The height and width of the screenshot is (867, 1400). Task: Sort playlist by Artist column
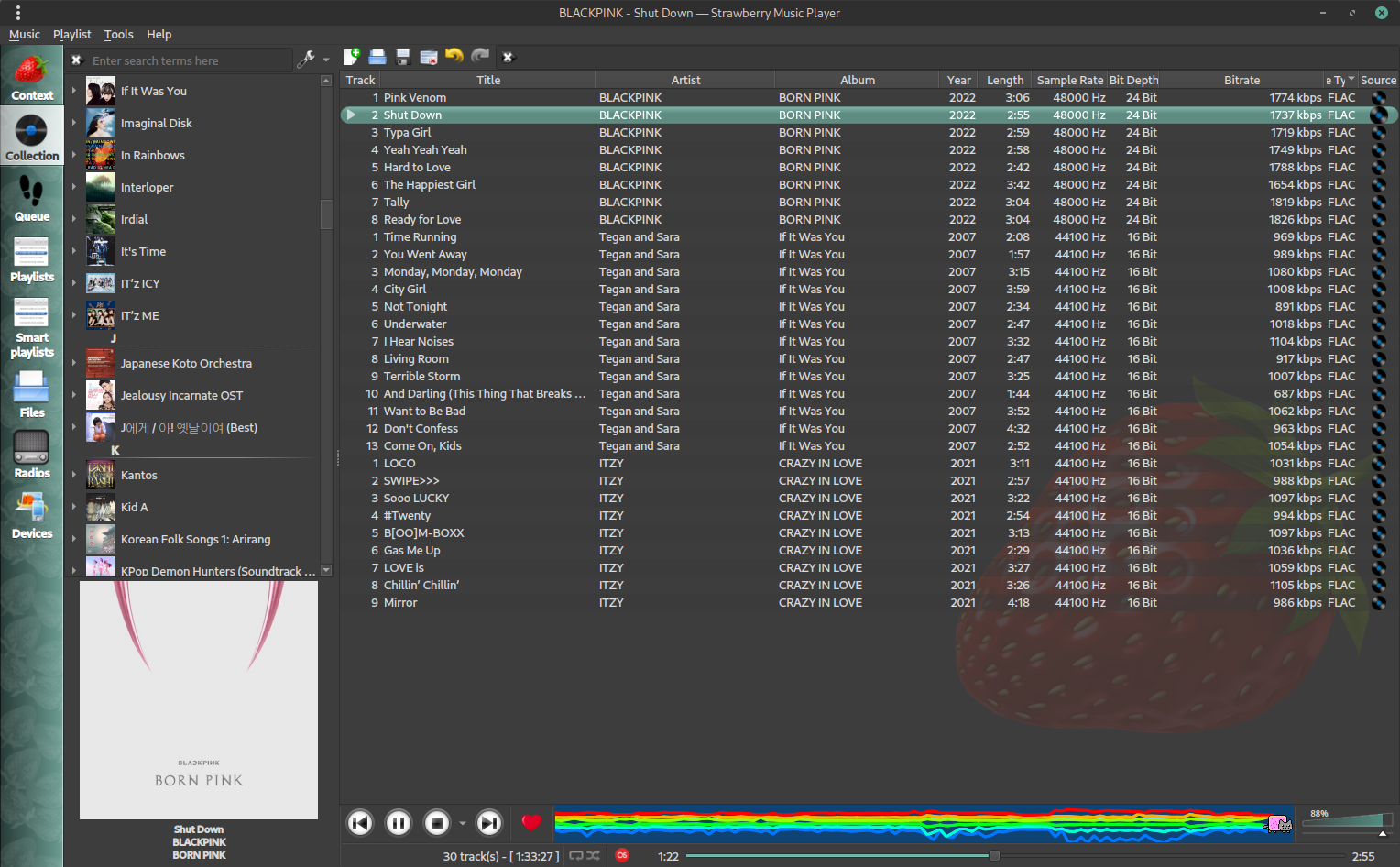[x=685, y=80]
